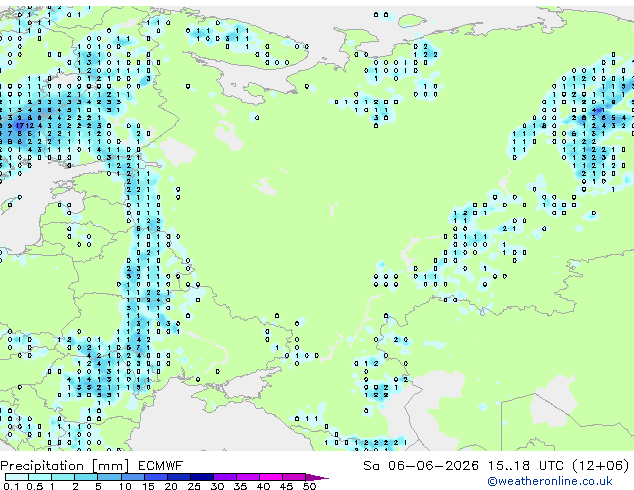Click the legend label '50'
Screen dimensions: 634x490
coord(309,486)
